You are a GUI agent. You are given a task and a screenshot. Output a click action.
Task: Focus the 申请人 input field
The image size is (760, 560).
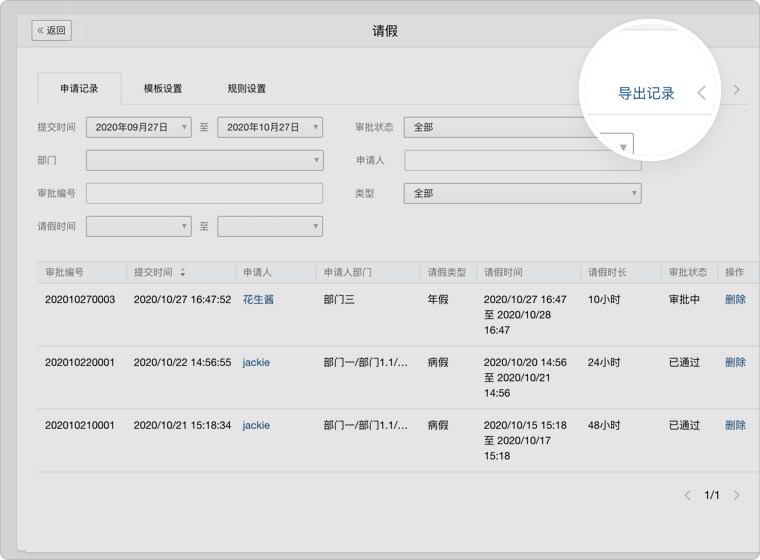522,160
